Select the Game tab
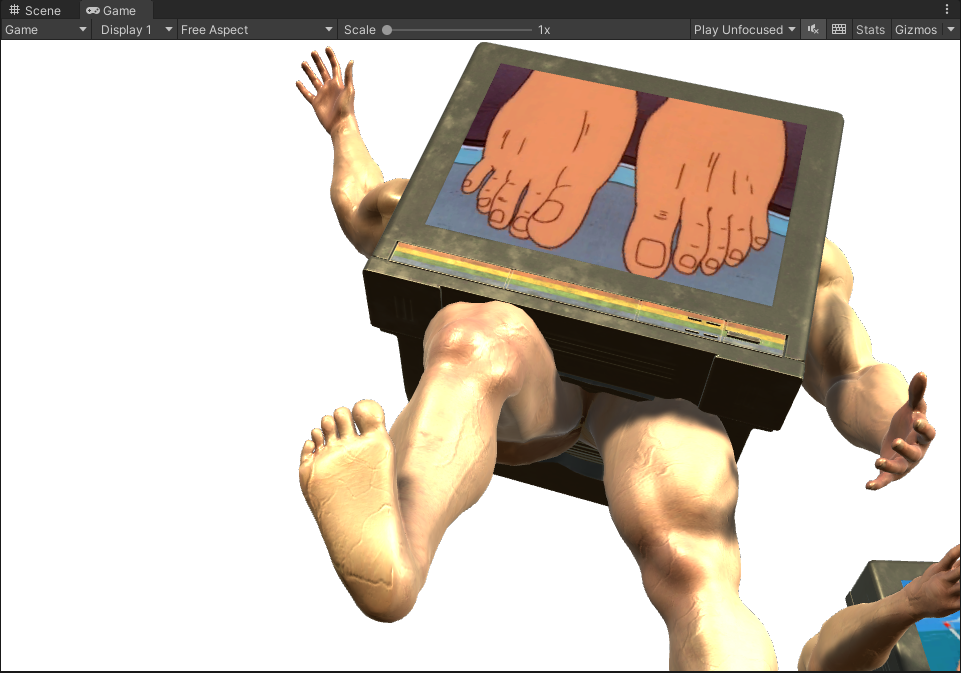Viewport: 961px width, 673px height. click(111, 10)
